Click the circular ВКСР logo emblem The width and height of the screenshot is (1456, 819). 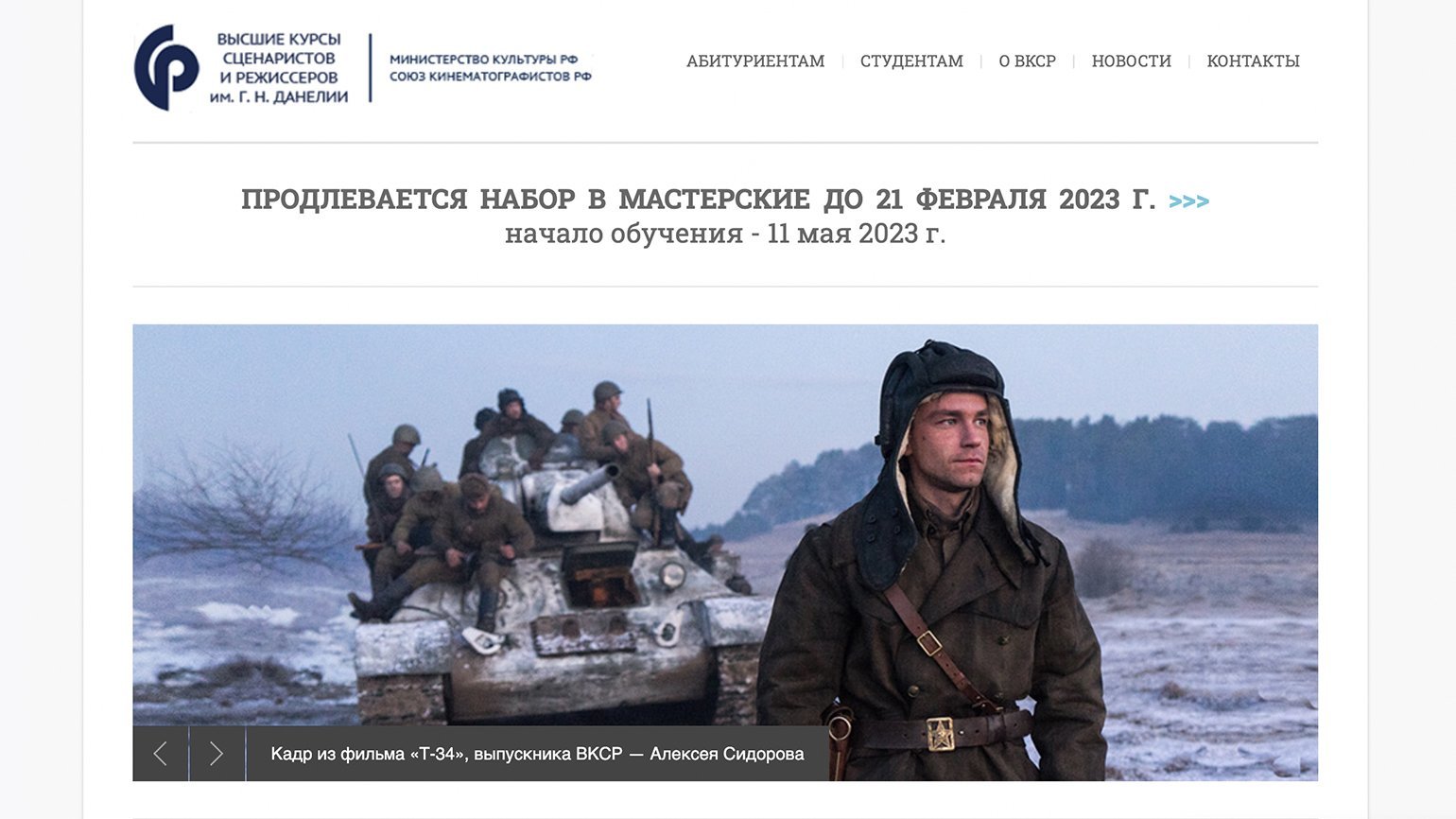point(166,68)
